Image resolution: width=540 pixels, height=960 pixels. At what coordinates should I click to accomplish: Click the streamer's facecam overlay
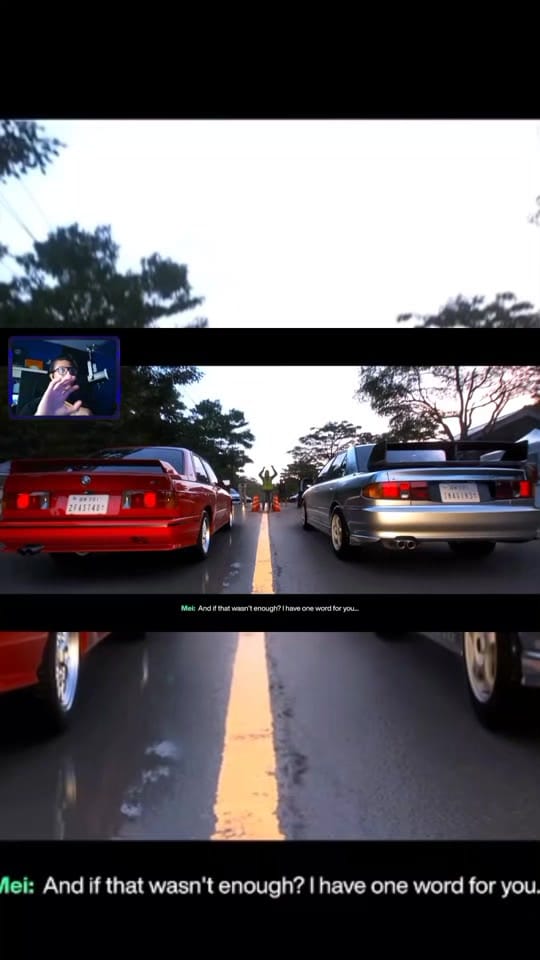(x=64, y=377)
